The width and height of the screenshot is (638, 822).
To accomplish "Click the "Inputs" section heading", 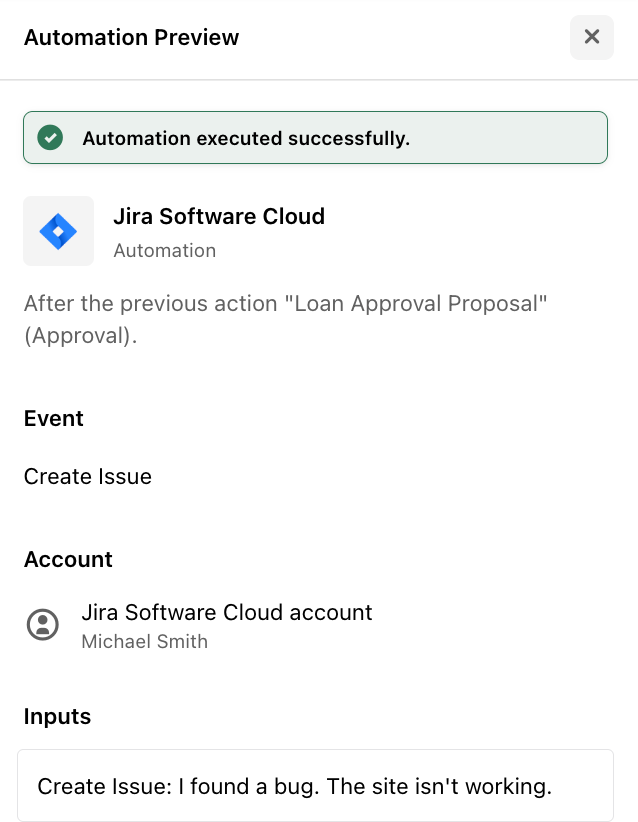I will tap(57, 716).
